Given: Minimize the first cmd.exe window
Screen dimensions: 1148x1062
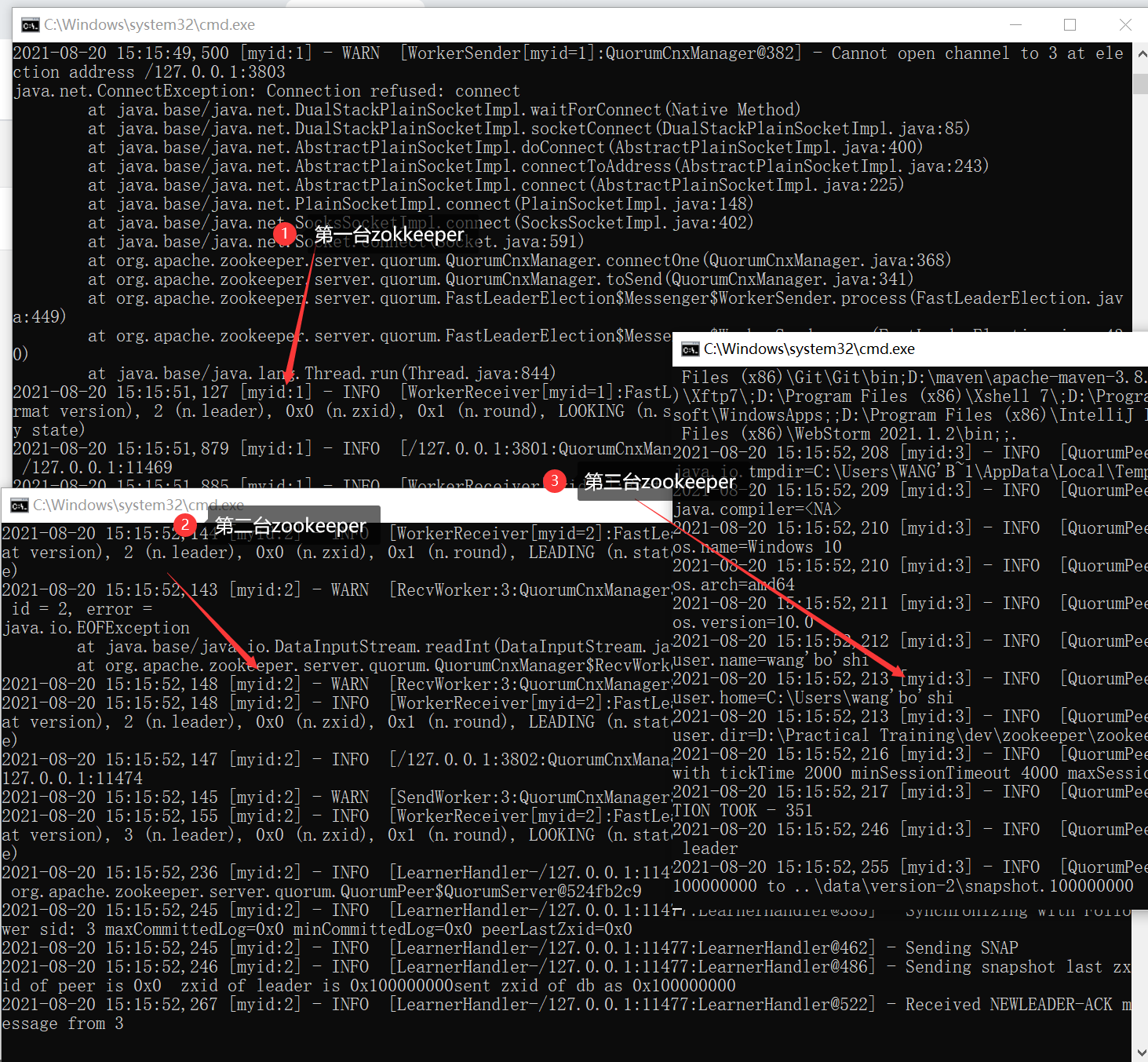Looking at the screenshot, I should 1015,25.
